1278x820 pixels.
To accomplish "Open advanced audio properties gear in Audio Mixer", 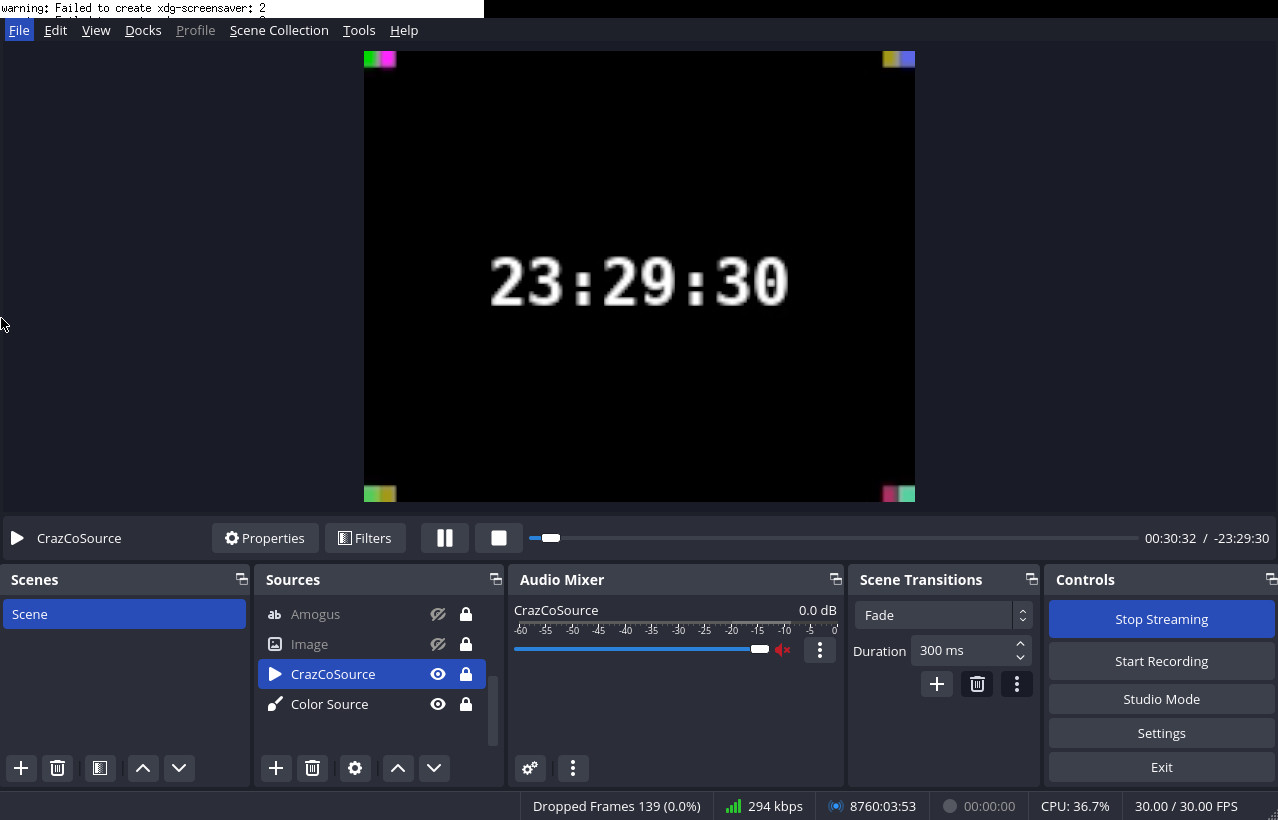I will pos(530,768).
